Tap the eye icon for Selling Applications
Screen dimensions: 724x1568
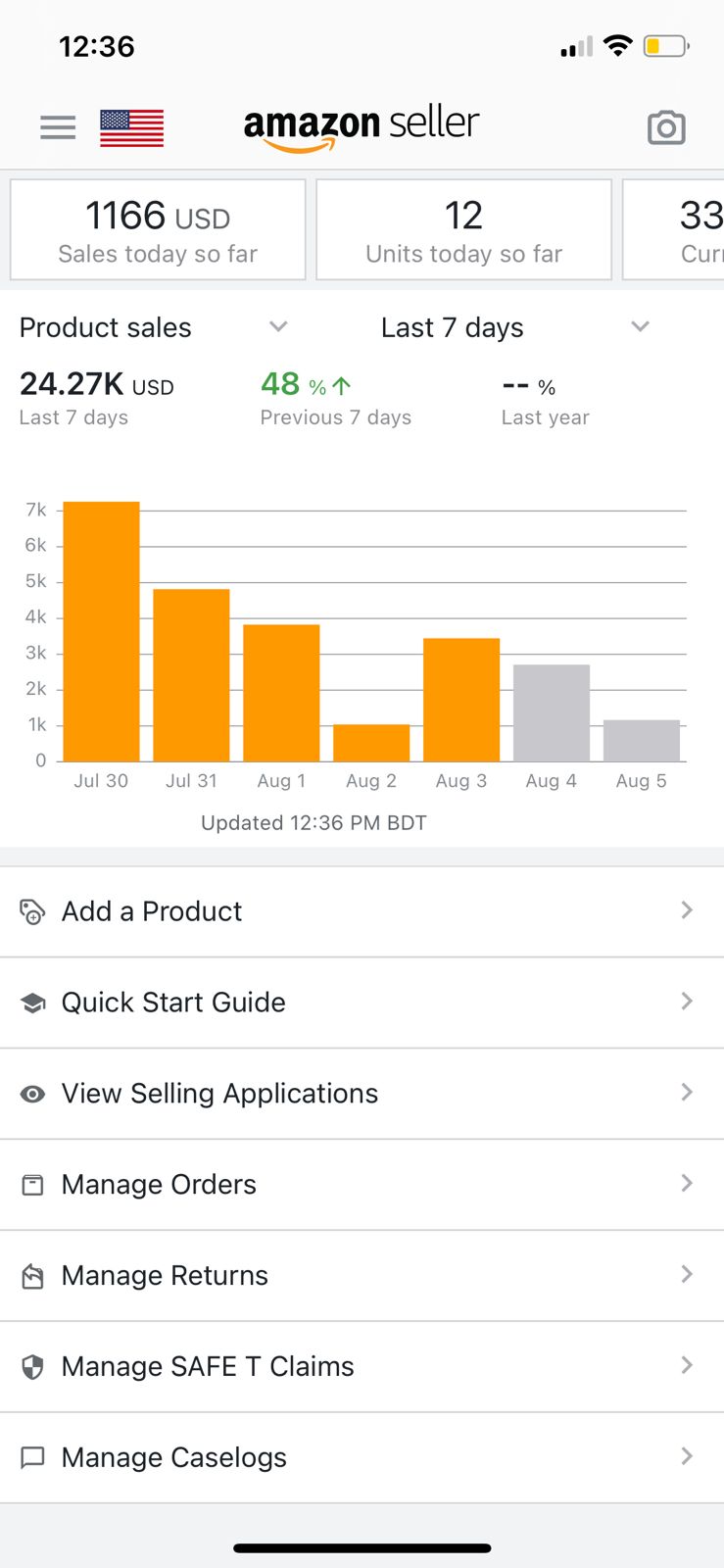(x=32, y=1094)
